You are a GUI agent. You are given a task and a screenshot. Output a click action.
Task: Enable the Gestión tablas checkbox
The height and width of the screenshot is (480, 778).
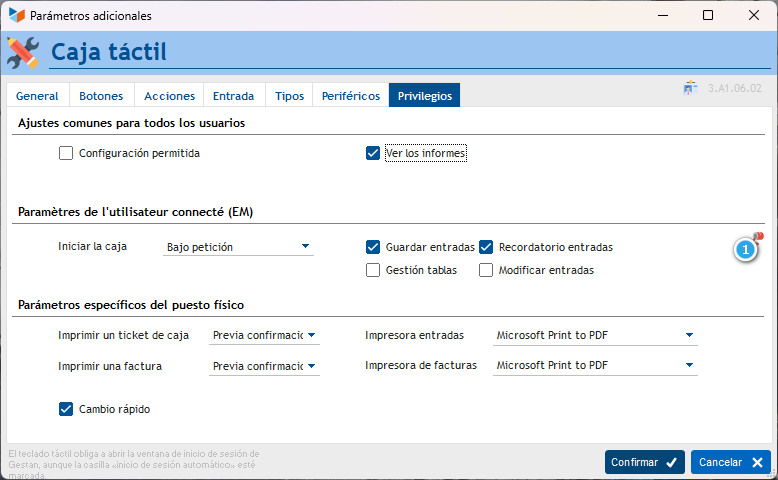pos(373,270)
